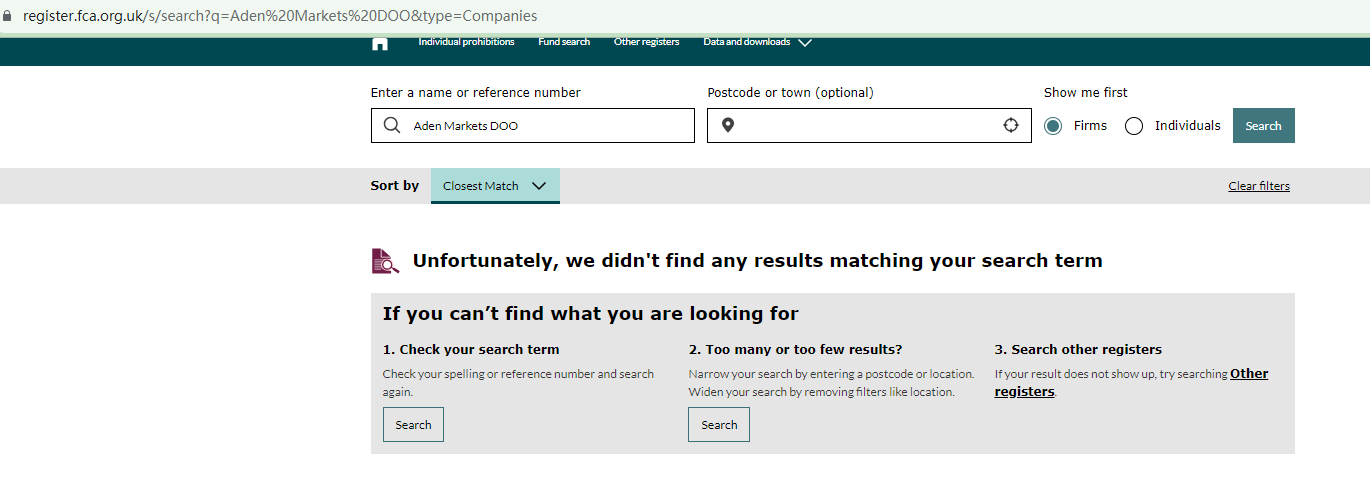Open the Fund search menu item
1370x498 pixels.
564,42
